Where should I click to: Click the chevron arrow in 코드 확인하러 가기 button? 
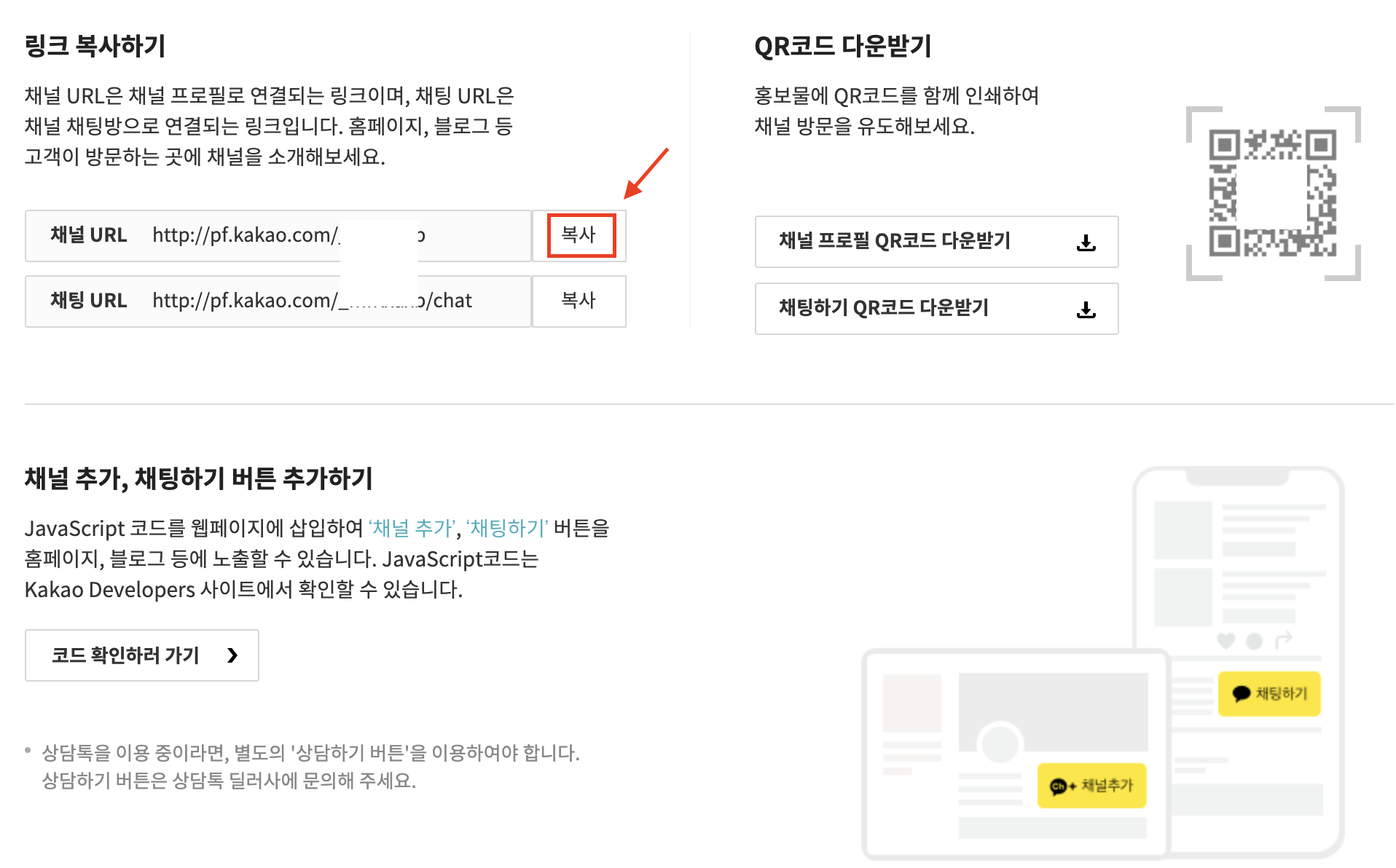click(x=233, y=655)
